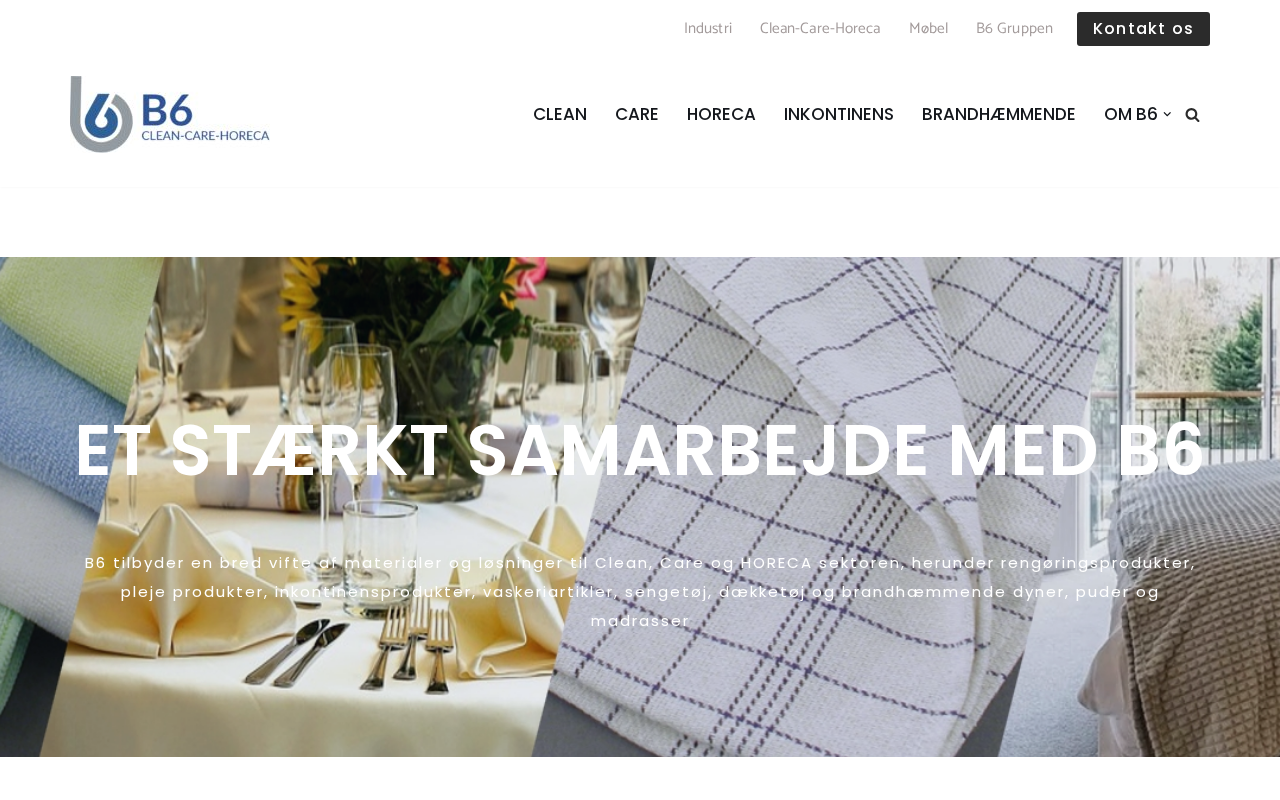Image resolution: width=1280 pixels, height=800 pixels.
Task: Open the BRANDHÆMMENDE menu item
Action: tap(999, 114)
